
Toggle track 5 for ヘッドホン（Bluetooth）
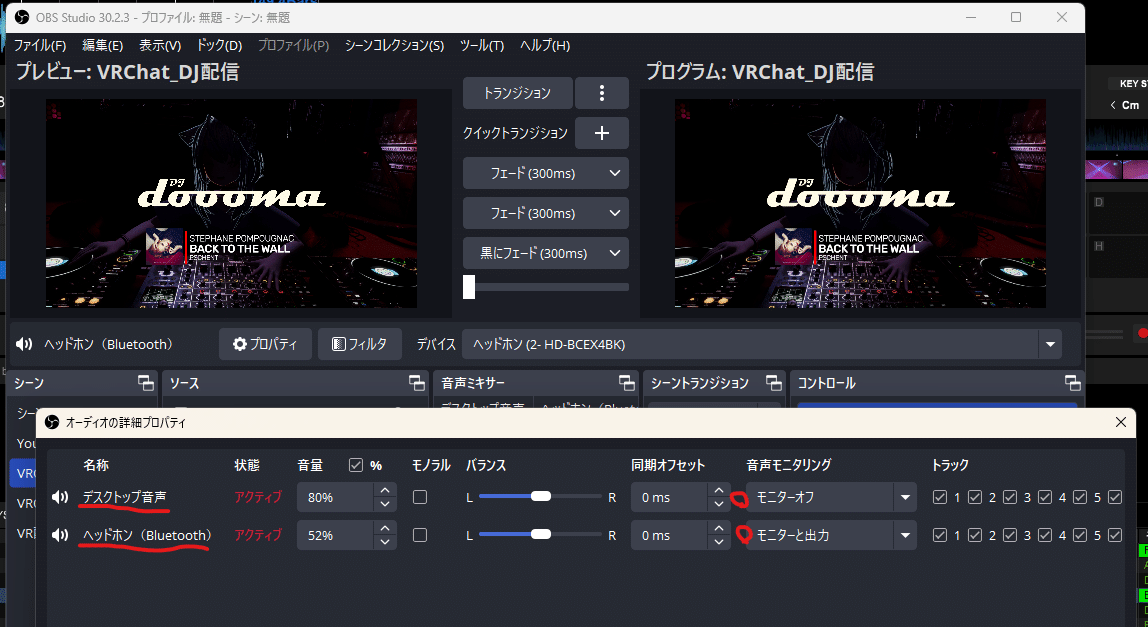(1080, 535)
